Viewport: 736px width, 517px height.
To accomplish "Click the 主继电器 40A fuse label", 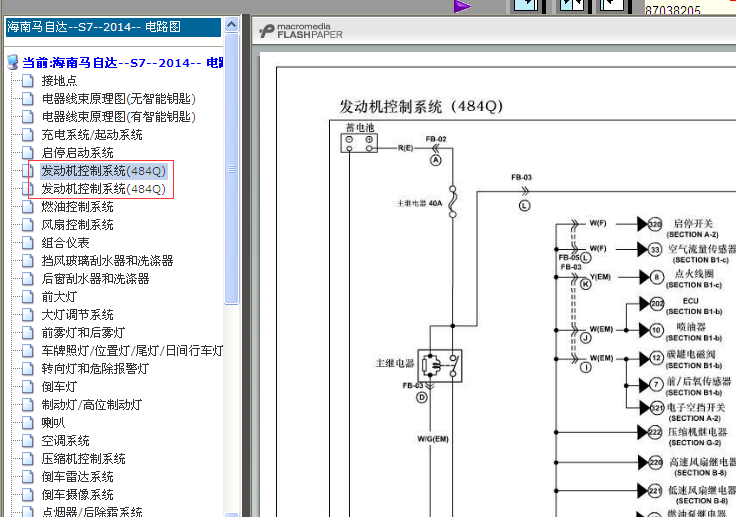I will pos(420,203).
